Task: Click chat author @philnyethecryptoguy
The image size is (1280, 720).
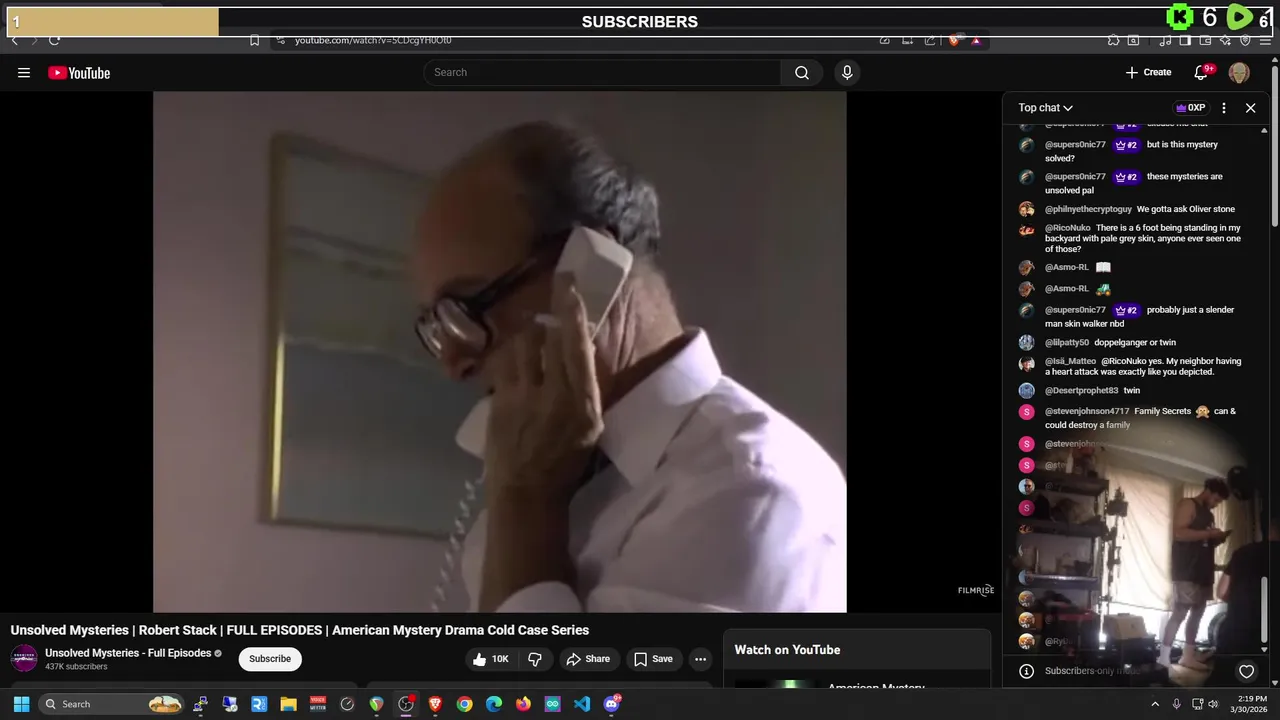Action: click(1088, 209)
